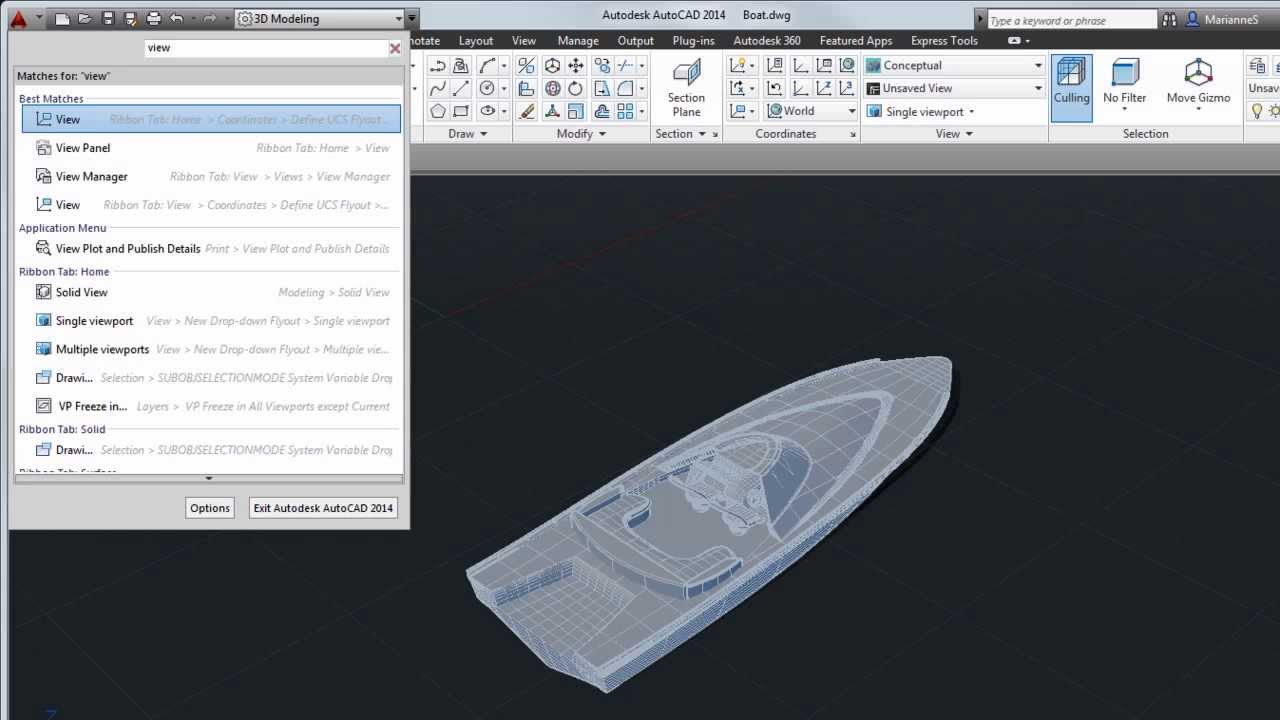This screenshot has height=720, width=1280.
Task: Click the binoculars search icon
Action: click(x=1170, y=19)
